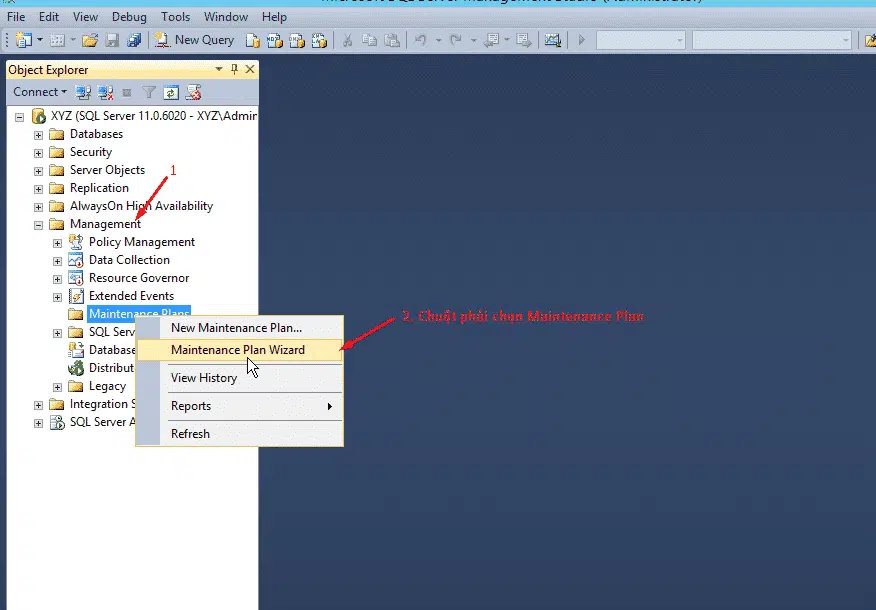Open the Tools menu
Screen dimensions: 876x610
tap(175, 17)
